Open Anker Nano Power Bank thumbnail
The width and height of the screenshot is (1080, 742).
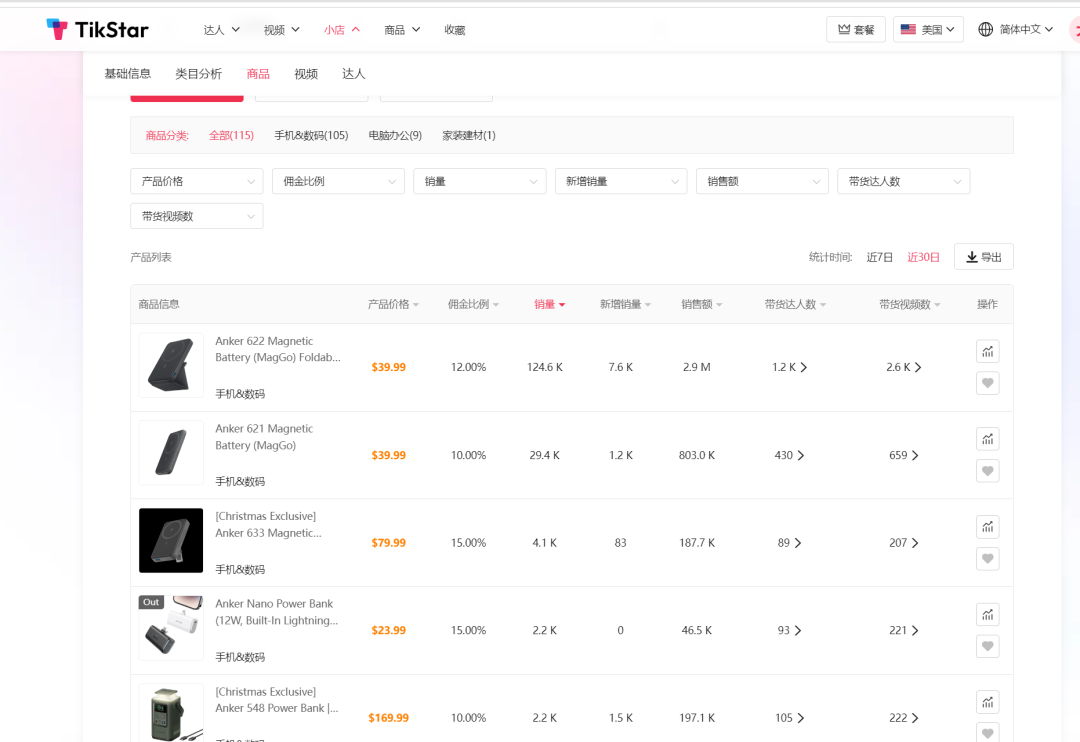tap(171, 628)
